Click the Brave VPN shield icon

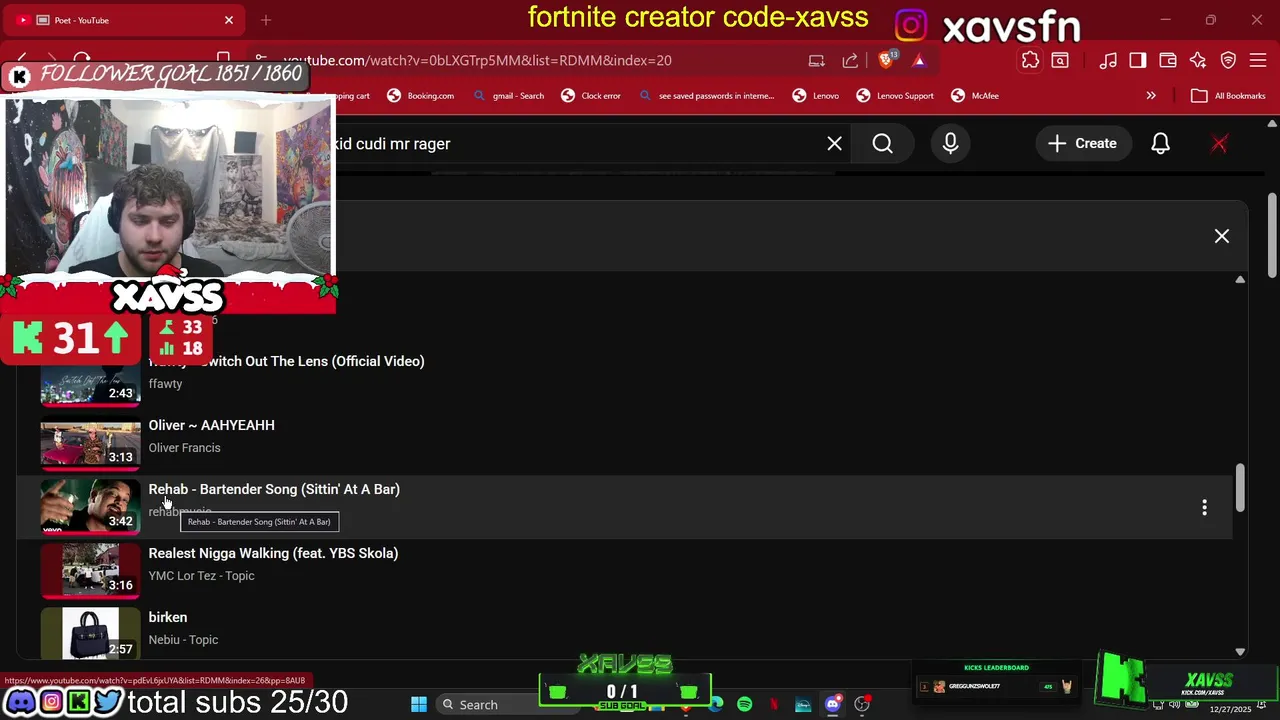1229,61
